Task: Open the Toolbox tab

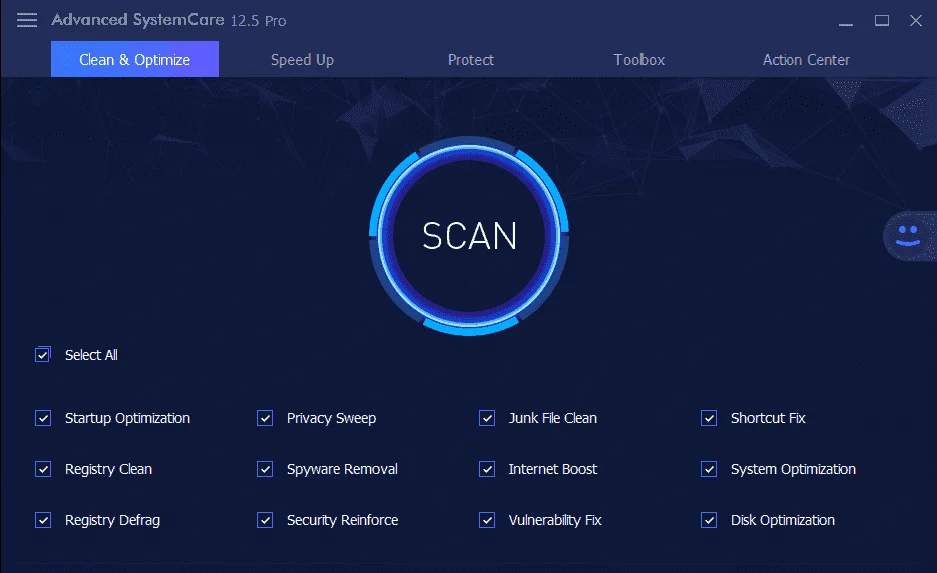Action: tap(639, 60)
